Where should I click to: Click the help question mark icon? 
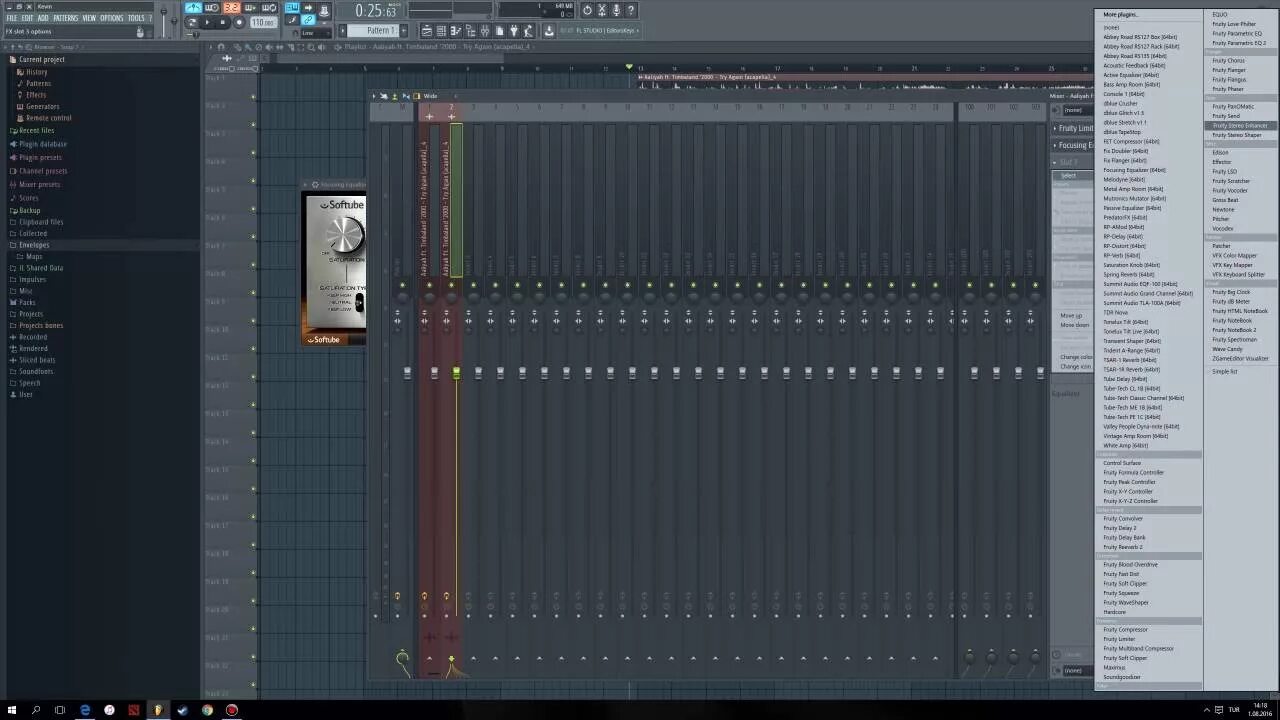pos(631,10)
